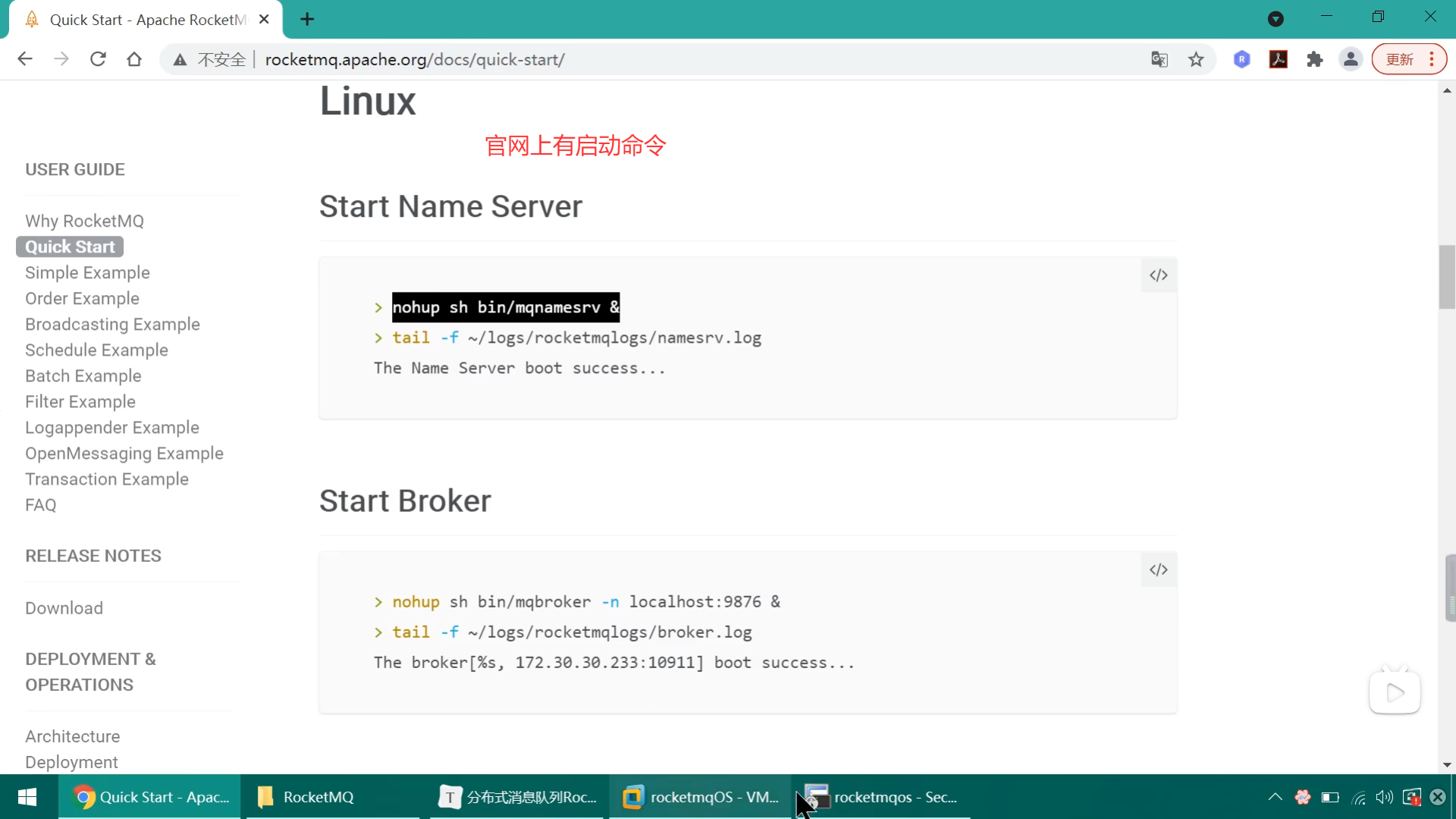
Task: Click the floating video play button
Action: pyautogui.click(x=1395, y=692)
